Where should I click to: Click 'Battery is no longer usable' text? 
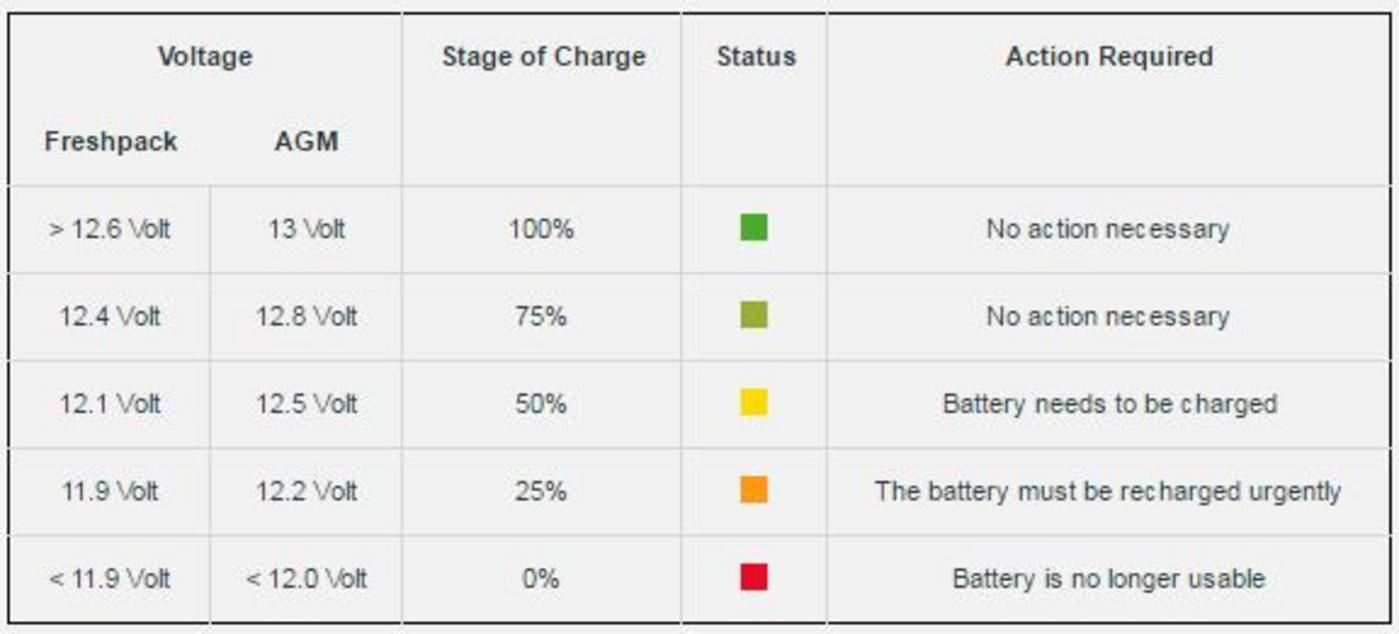point(1108,578)
